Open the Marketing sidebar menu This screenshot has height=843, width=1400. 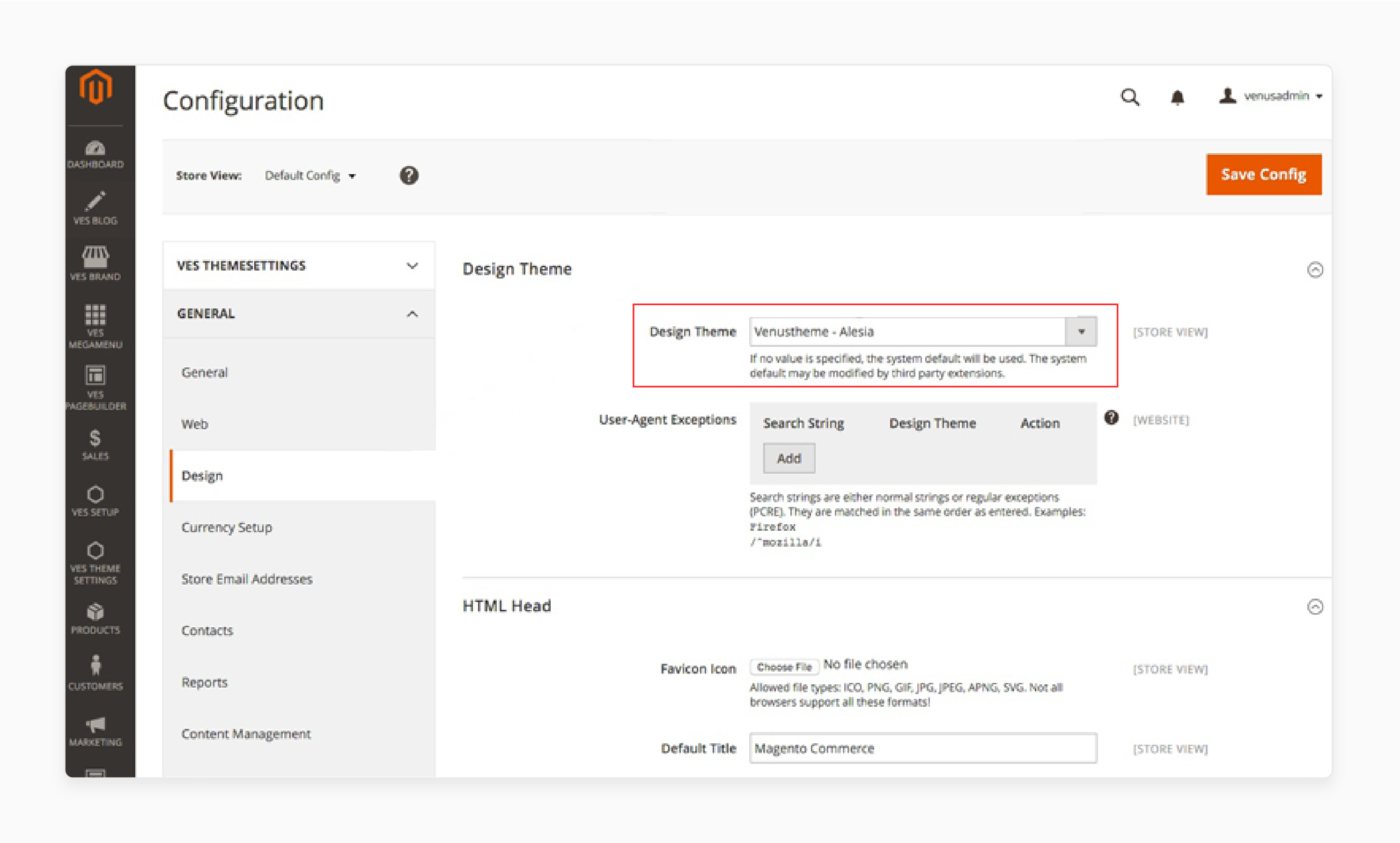(96, 732)
